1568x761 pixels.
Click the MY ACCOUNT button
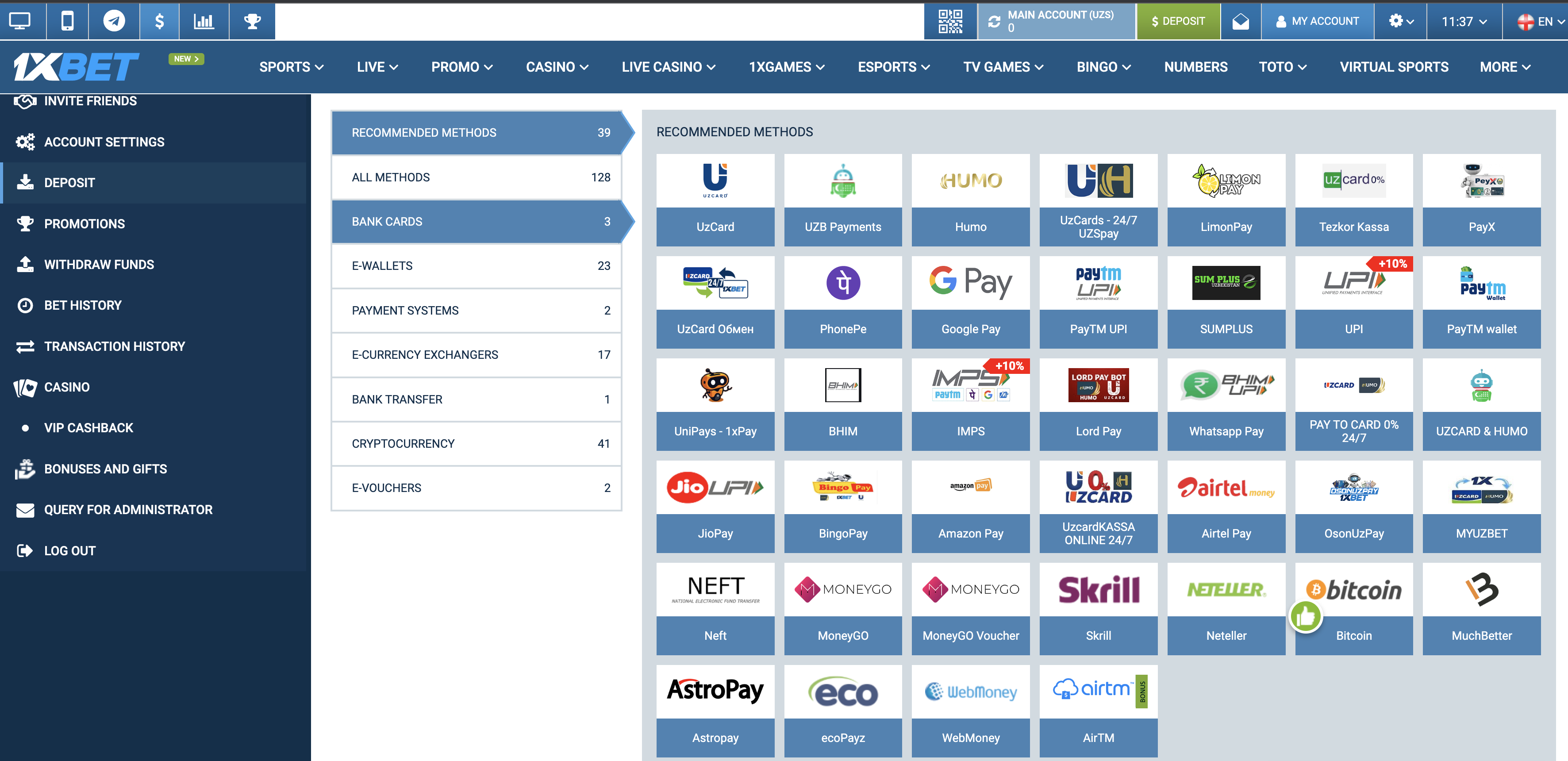pyautogui.click(x=1317, y=21)
